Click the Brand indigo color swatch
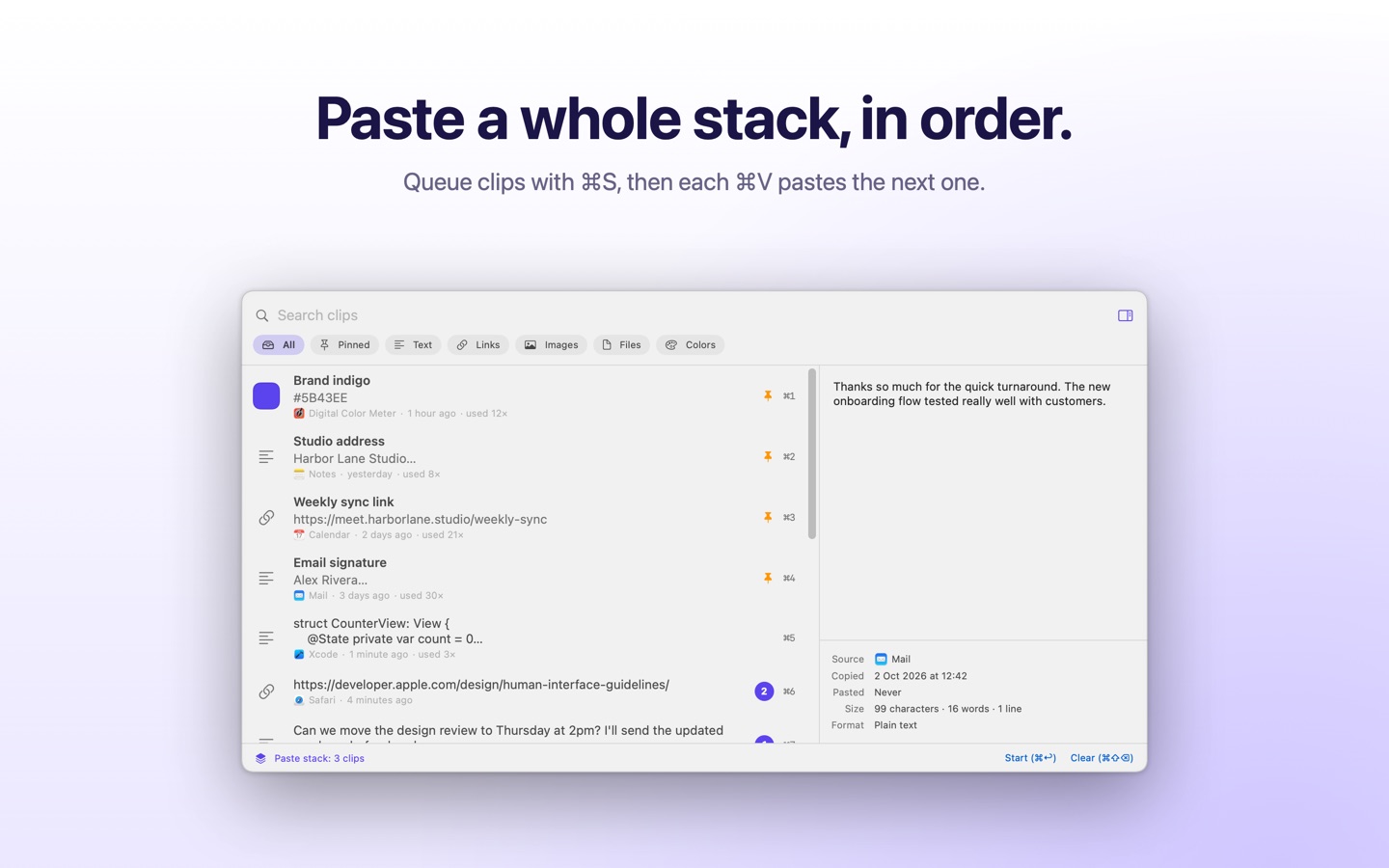 (x=266, y=395)
